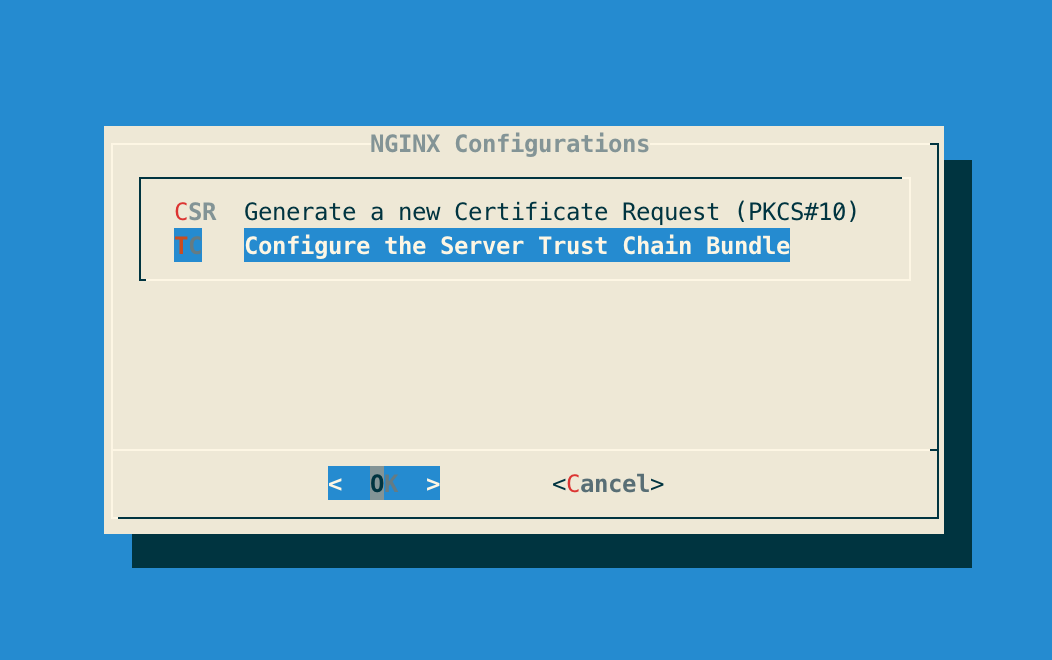Click the red C hotkey in Cancel
This screenshot has width=1052, height=660.
point(573,484)
